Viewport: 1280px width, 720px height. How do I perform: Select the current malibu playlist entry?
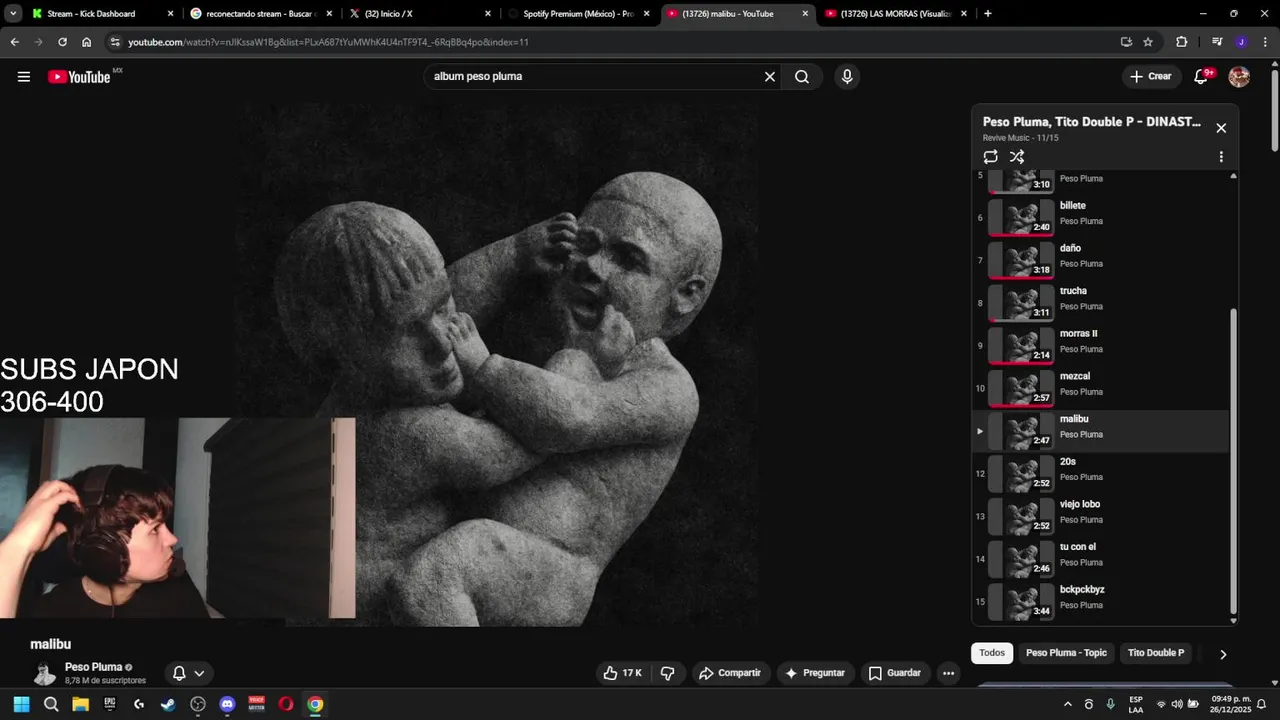pos(1100,431)
